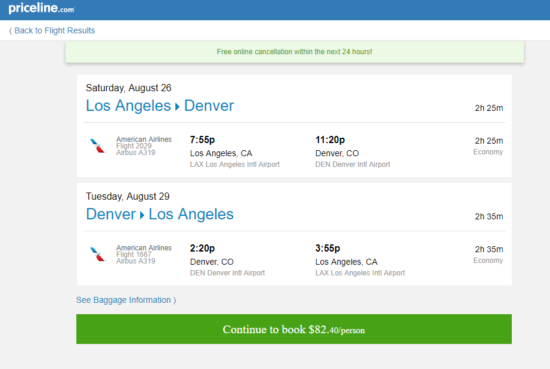Click the 3:55p Los Angeles arrival time
550x369 pixels.
point(328,248)
